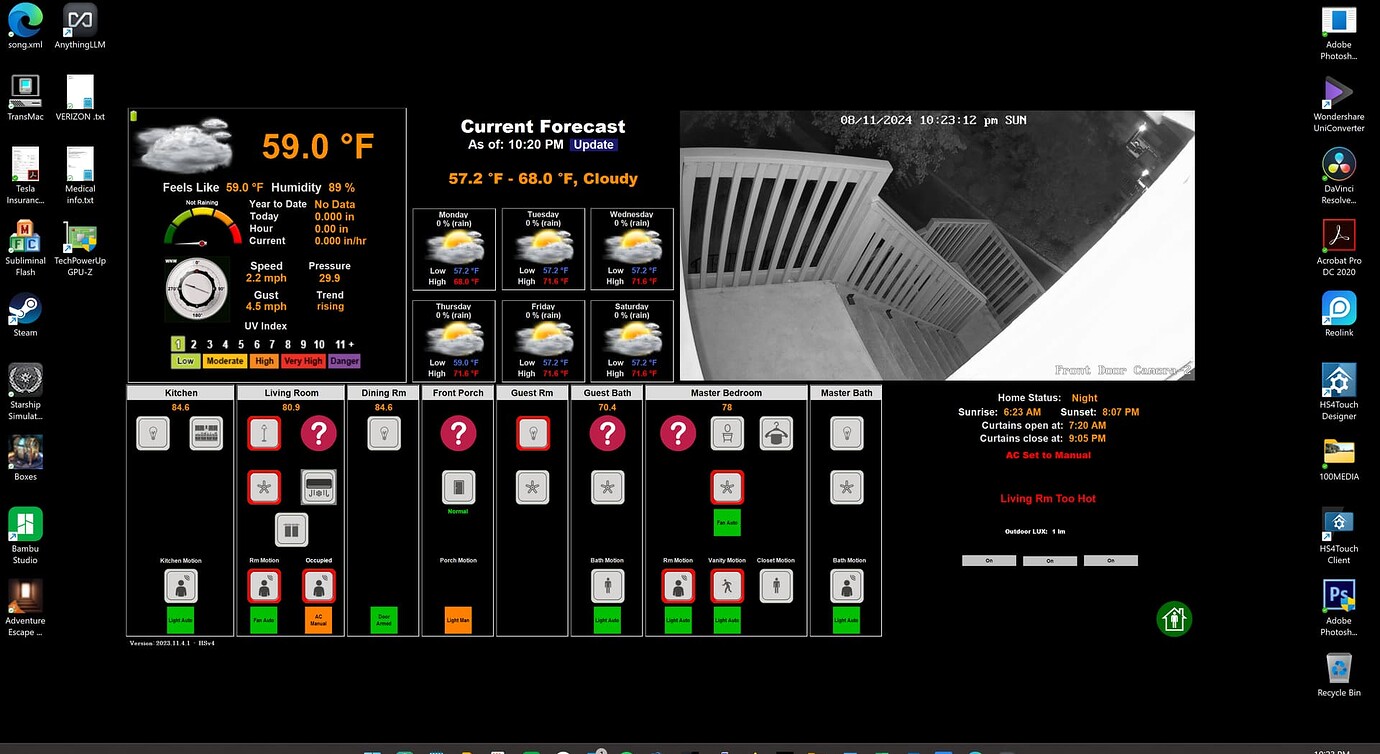1380x754 pixels.
Task: Toggle the Guest Rm fan icon
Action: click(x=533, y=487)
